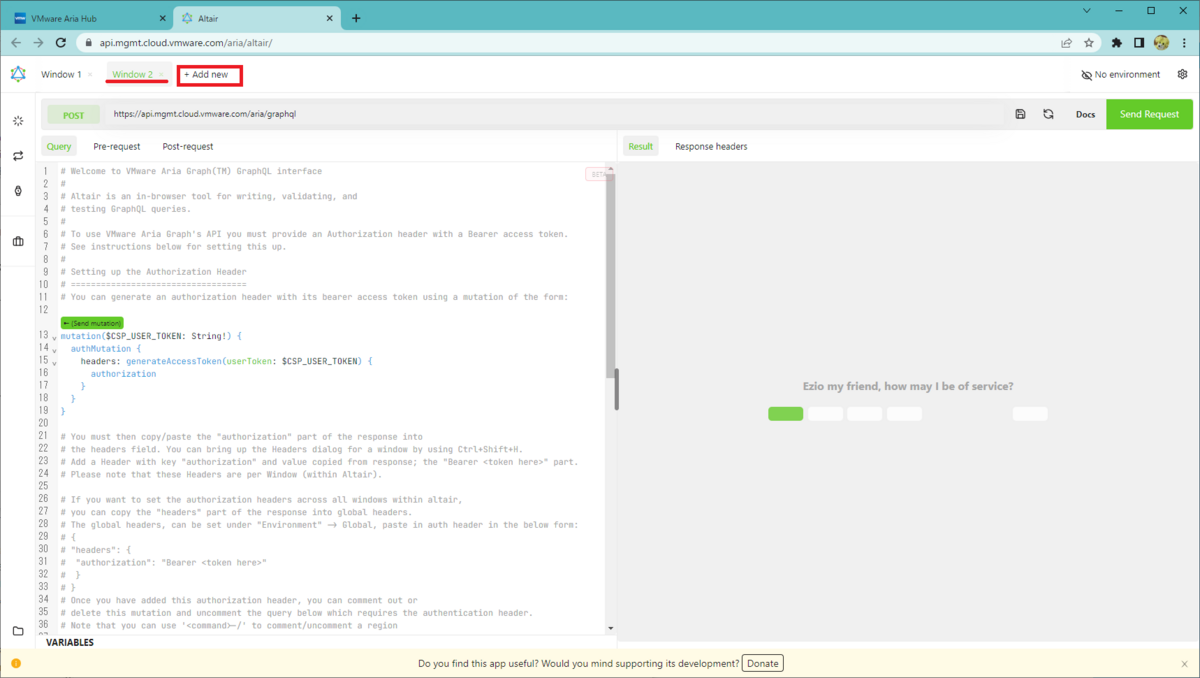Viewport: 1200px width, 678px height.
Task: Open the gear settings icon at top right
Action: pyautogui.click(x=1183, y=75)
